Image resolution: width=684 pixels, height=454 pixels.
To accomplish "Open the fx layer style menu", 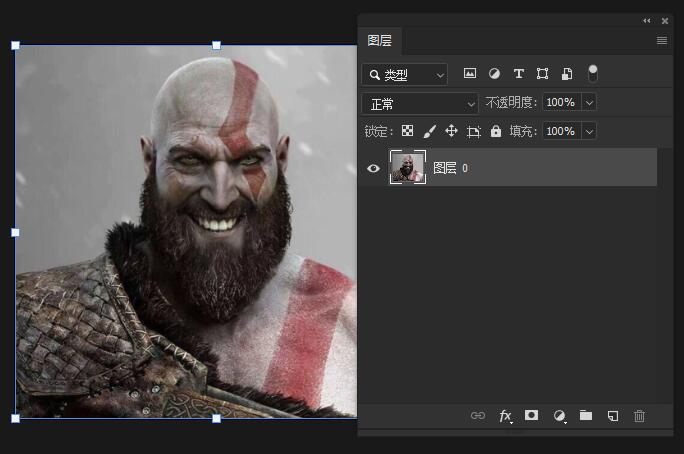I will click(x=505, y=416).
